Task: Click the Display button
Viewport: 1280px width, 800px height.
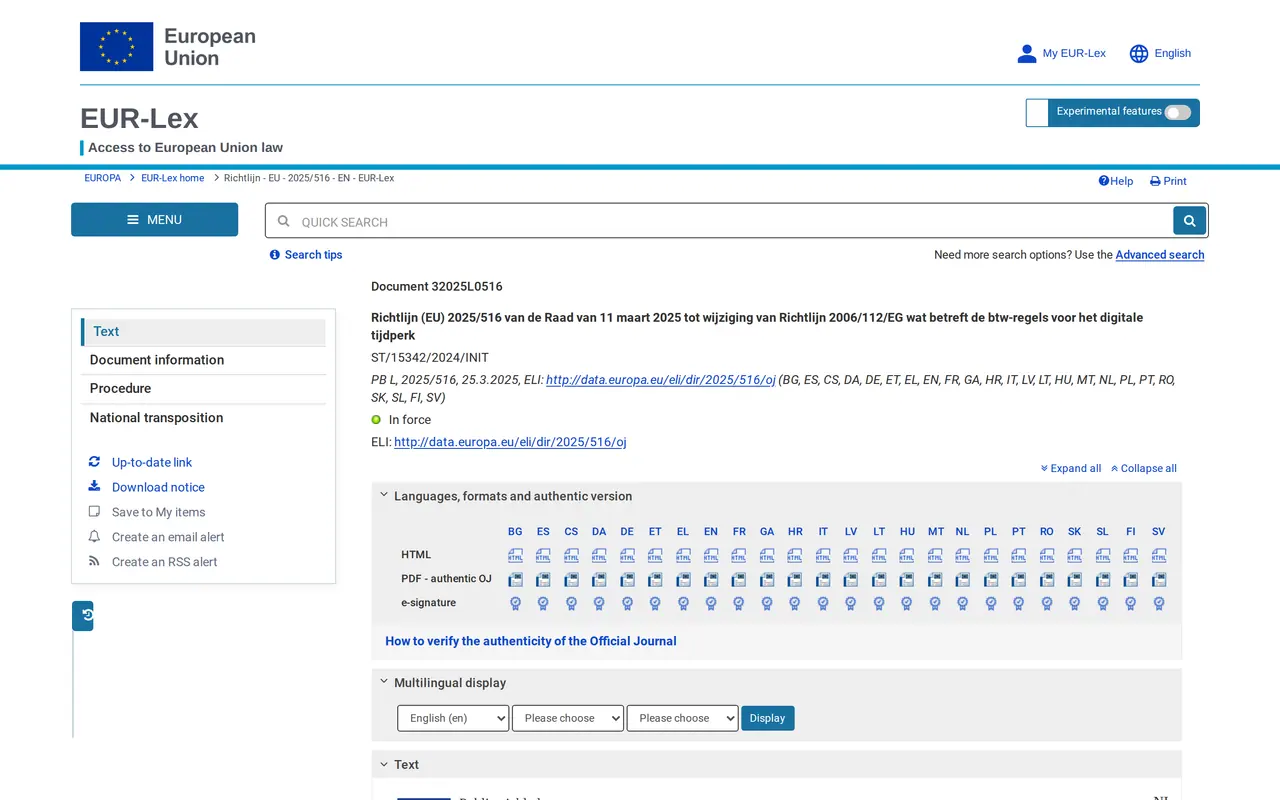Action: [x=768, y=718]
